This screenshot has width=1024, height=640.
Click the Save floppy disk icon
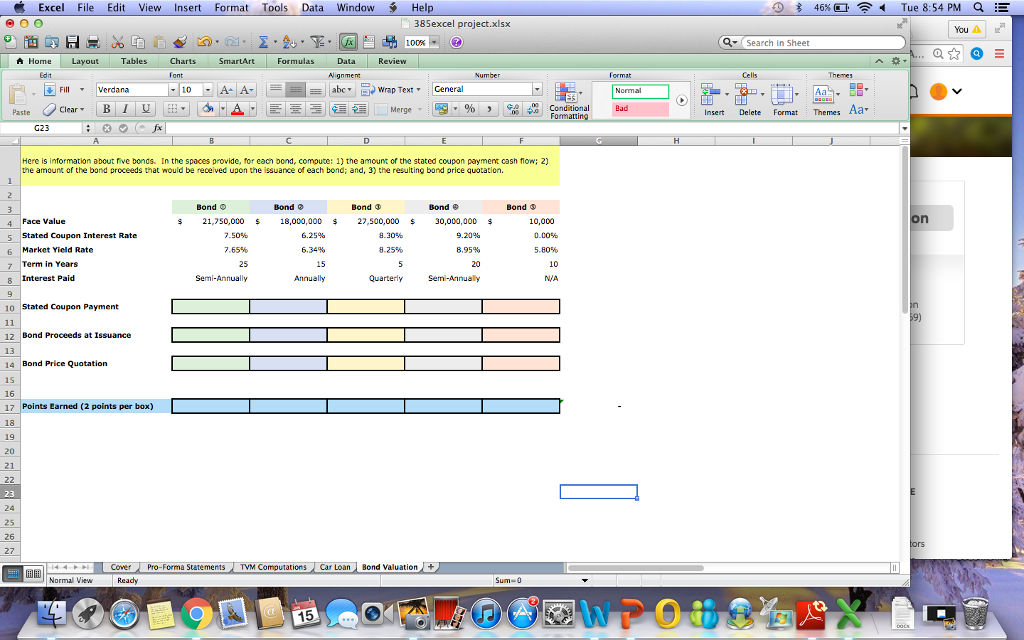click(72, 42)
